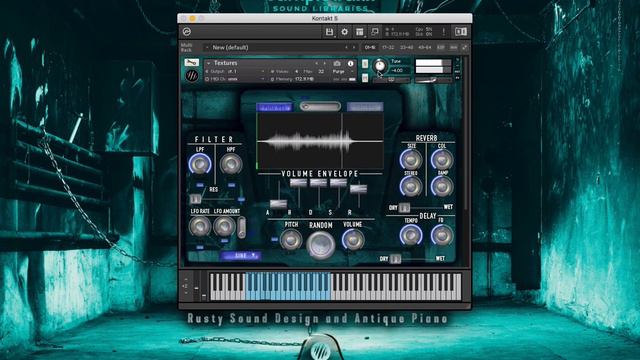
Task: Click the reverb DAMP knob
Action: (x=442, y=186)
